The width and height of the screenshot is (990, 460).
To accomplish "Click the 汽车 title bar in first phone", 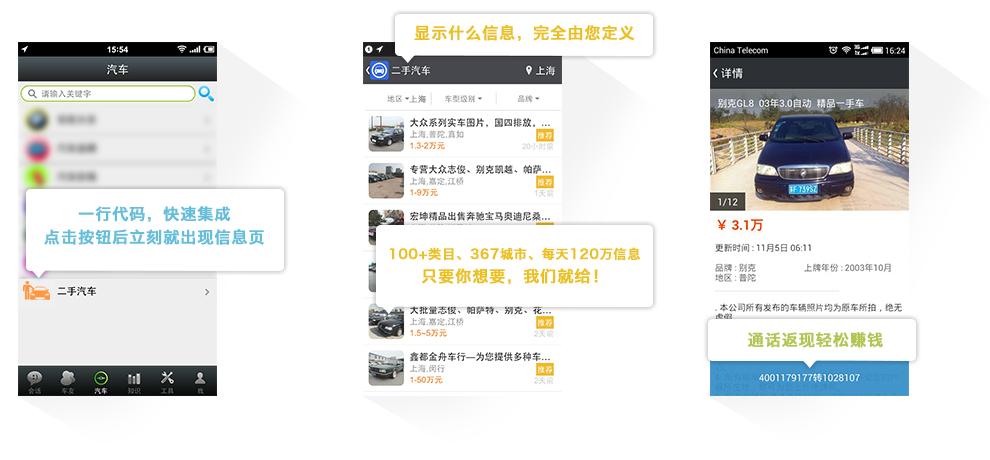I will click(x=117, y=69).
